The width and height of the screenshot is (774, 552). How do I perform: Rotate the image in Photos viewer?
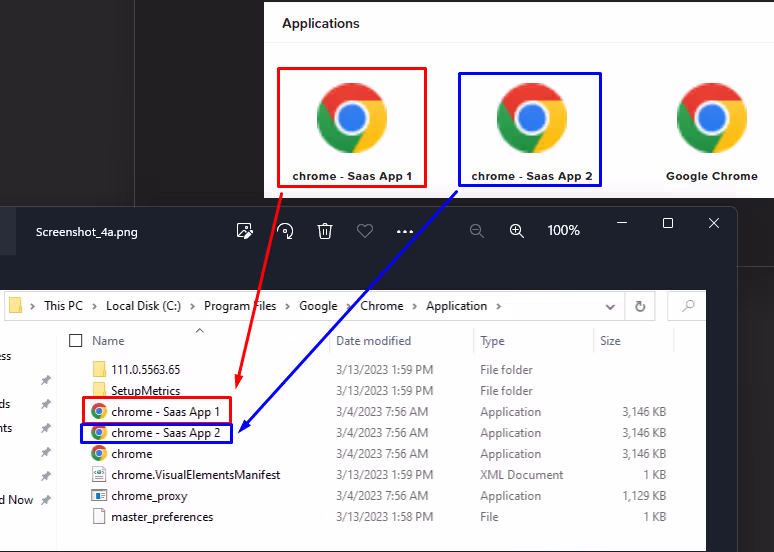point(285,231)
